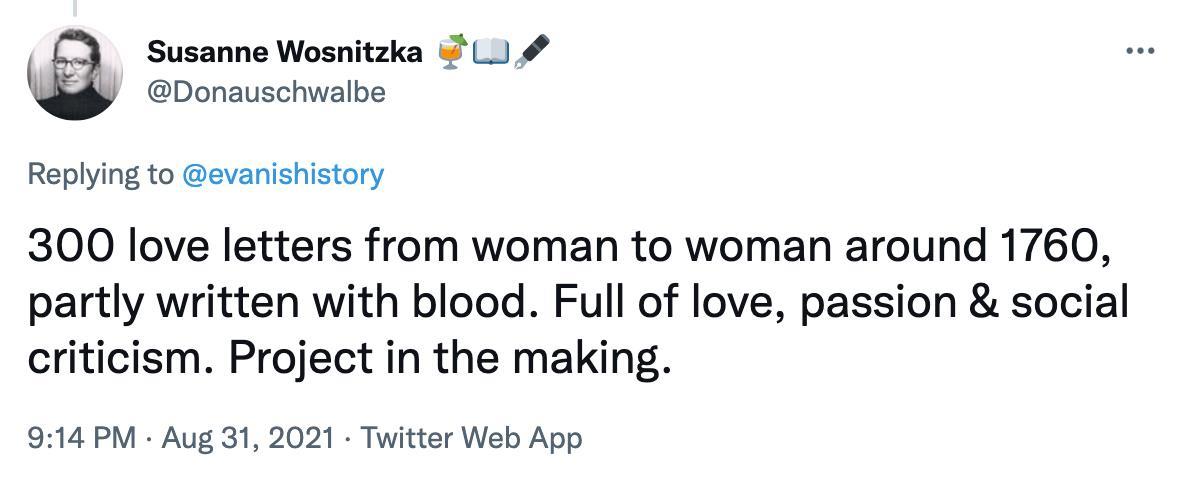This screenshot has height=485, width=1185.
Task: Click the cocktail emoji beside the name
Action: click(453, 52)
